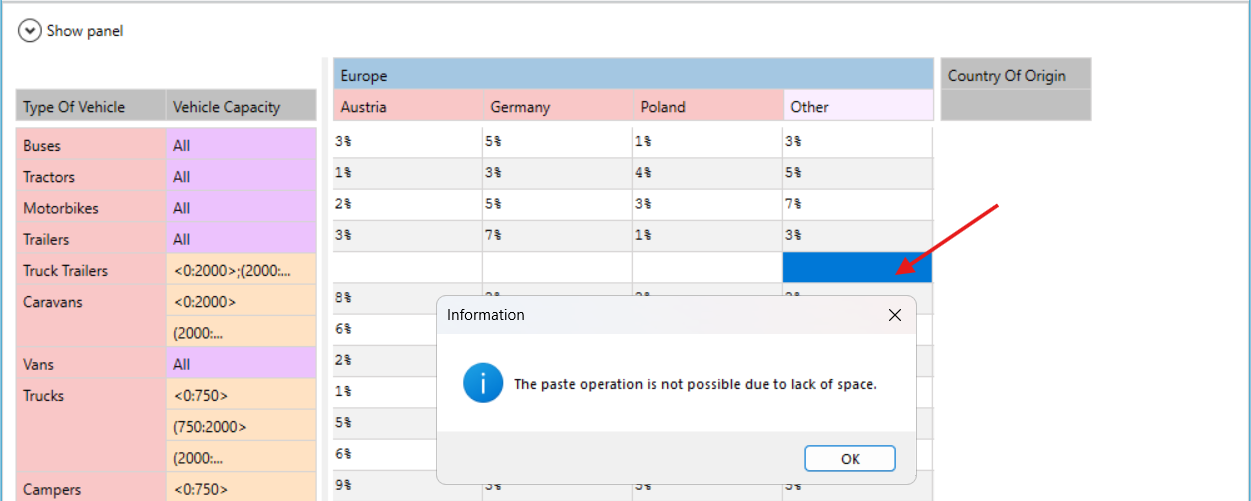Click the Vans Austria cell 2%
The width and height of the screenshot is (1251, 501).
click(385, 360)
